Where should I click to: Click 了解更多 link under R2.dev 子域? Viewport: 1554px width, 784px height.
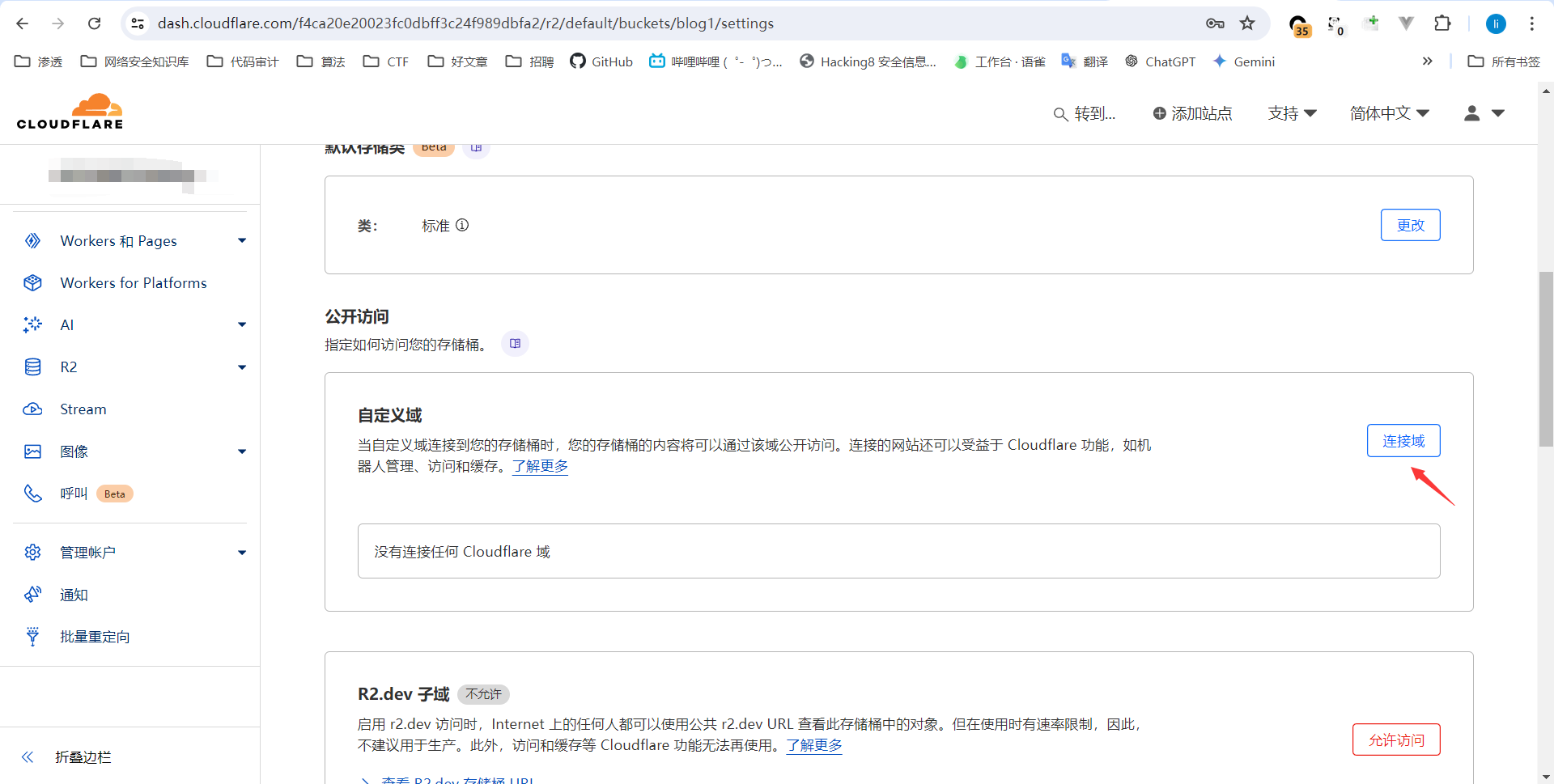tap(814, 745)
